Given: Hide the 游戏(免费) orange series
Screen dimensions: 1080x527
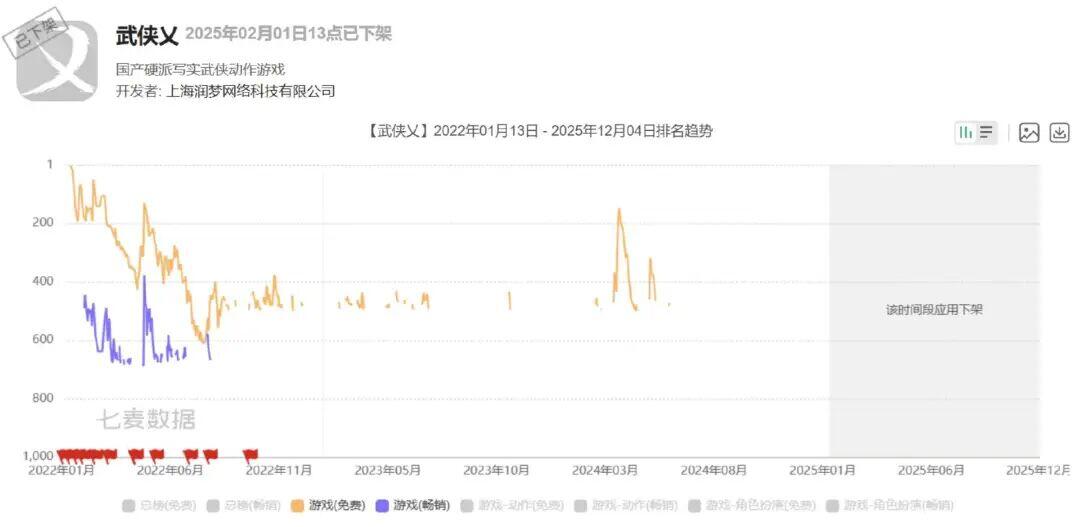Looking at the screenshot, I should [x=329, y=506].
